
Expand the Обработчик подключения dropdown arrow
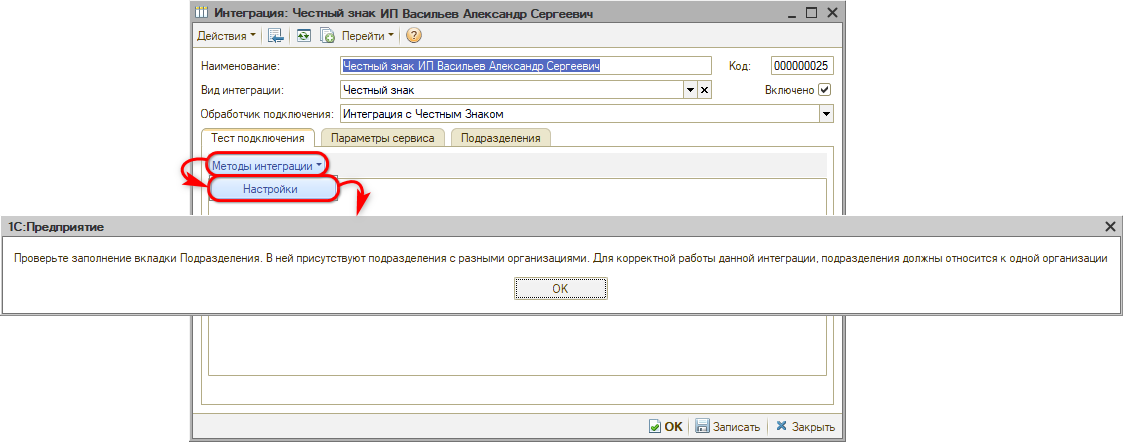pos(826,114)
